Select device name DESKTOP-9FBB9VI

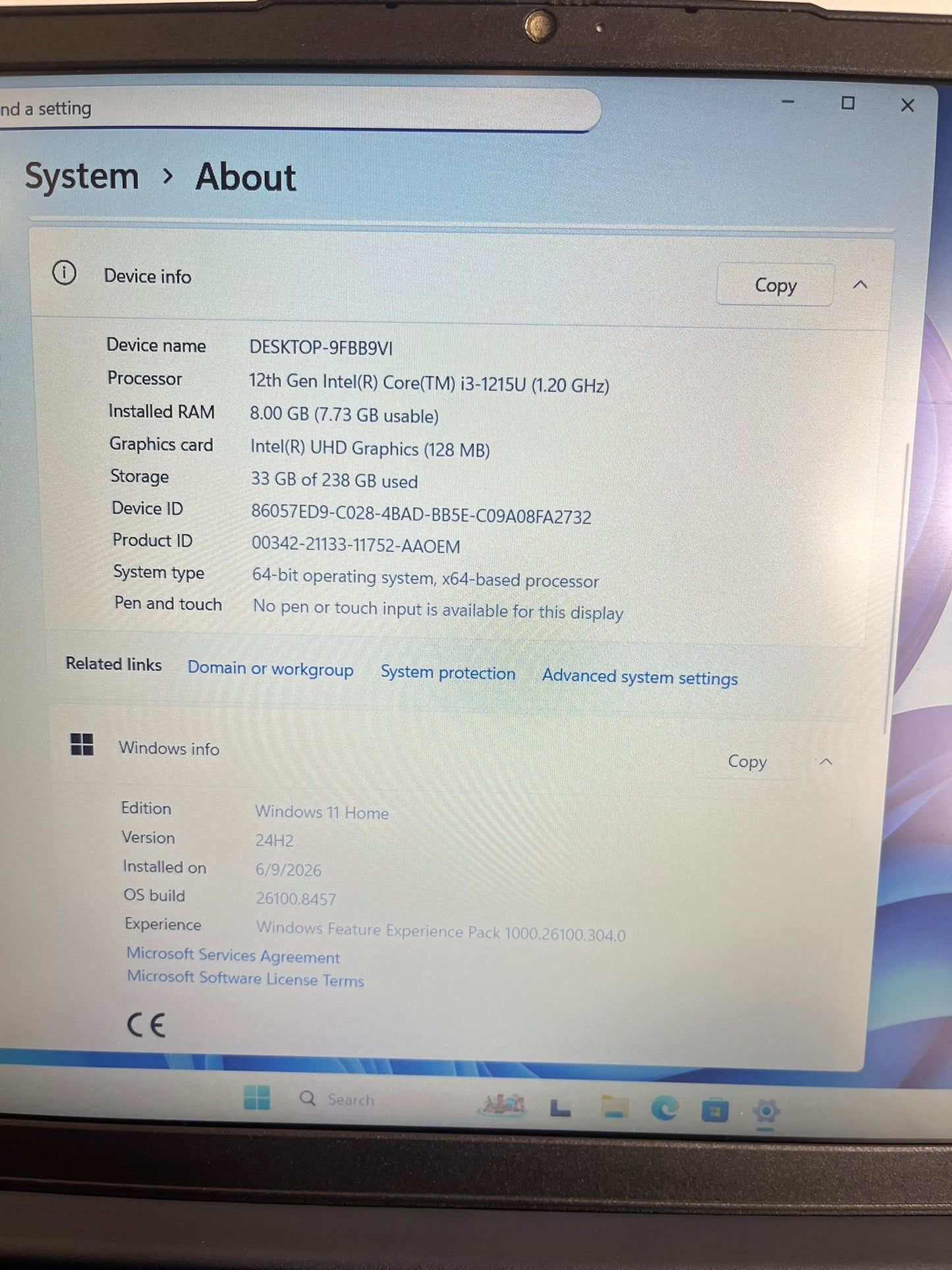point(321,347)
